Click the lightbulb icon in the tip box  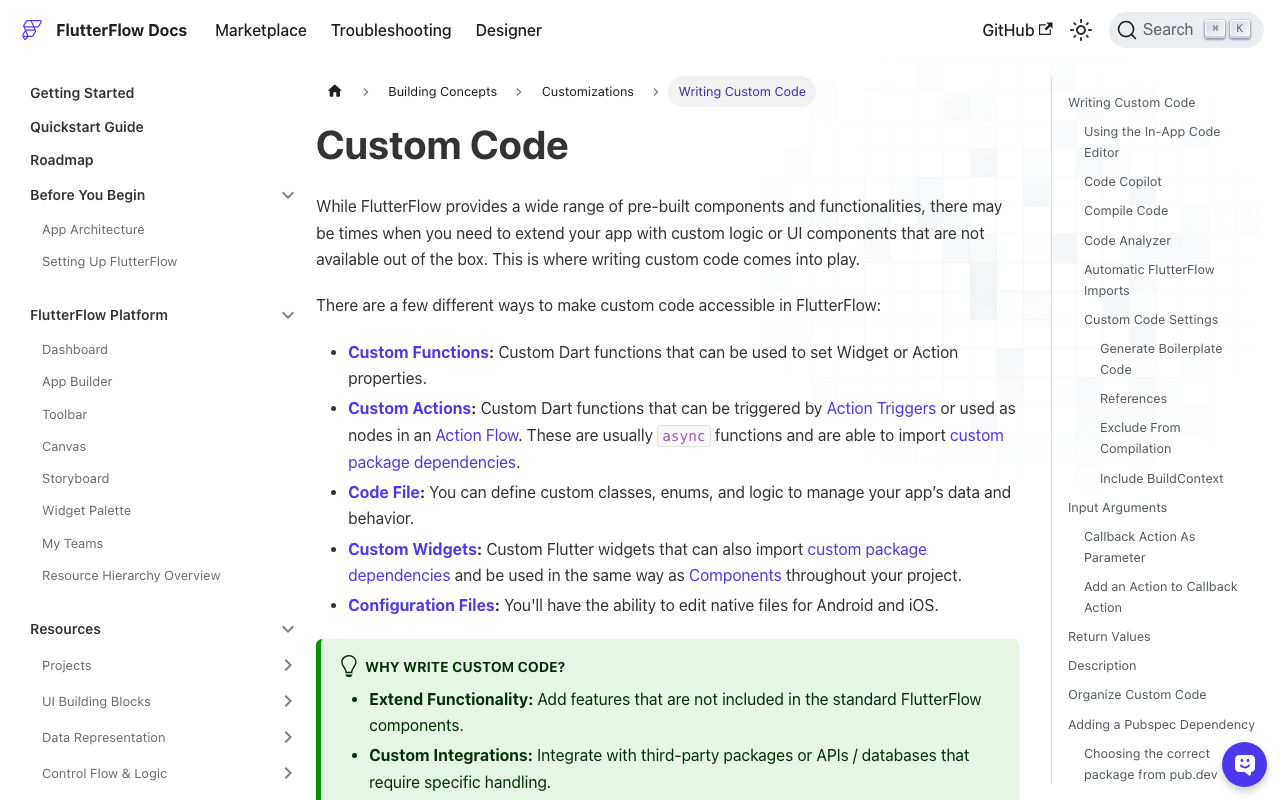tap(349, 666)
